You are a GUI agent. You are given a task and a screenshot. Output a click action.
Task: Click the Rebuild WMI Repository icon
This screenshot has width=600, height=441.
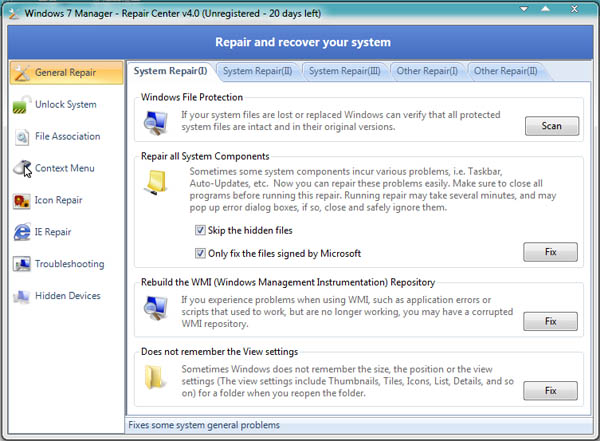(x=156, y=308)
